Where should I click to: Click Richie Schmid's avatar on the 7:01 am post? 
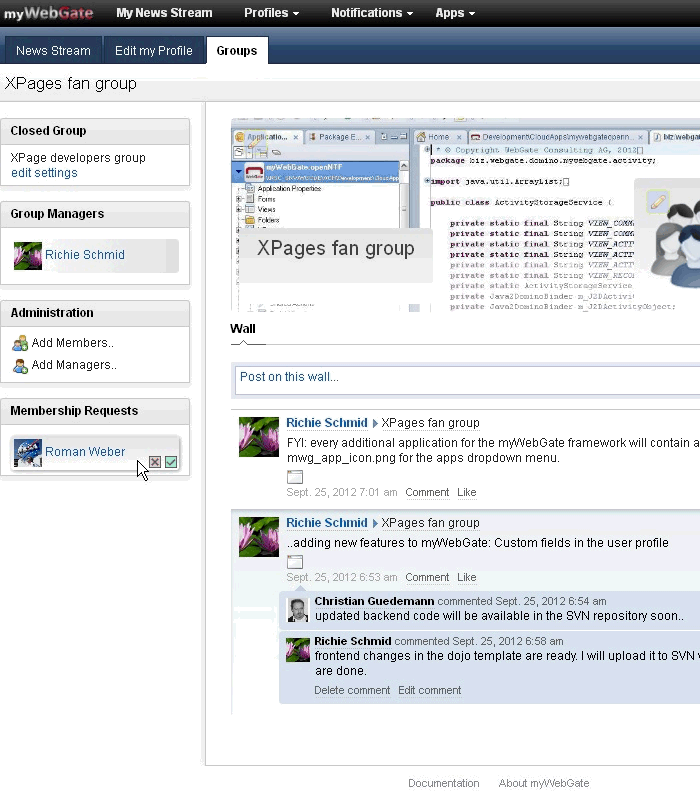[259, 437]
